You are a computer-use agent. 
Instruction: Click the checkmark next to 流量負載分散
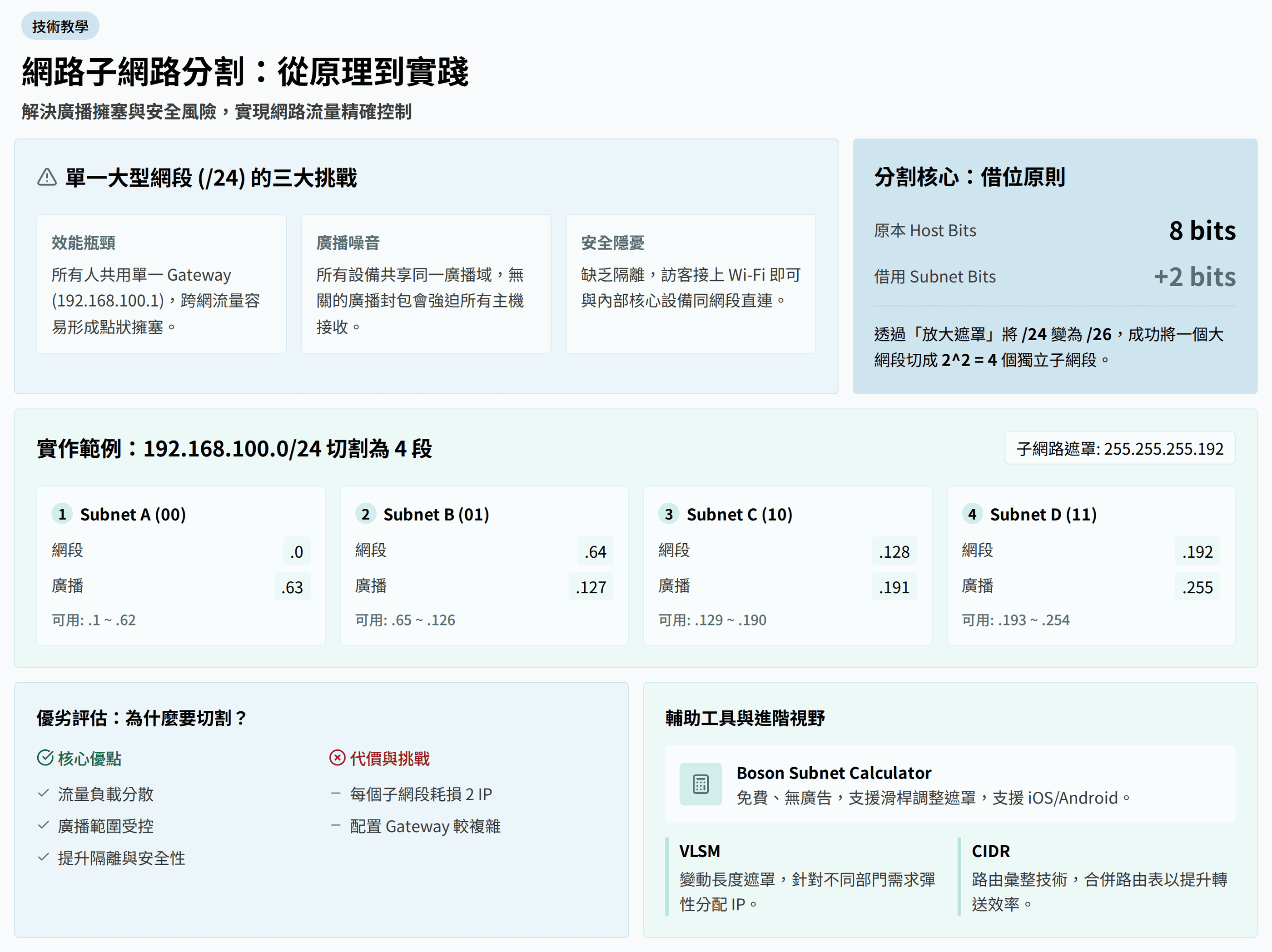tap(43, 794)
